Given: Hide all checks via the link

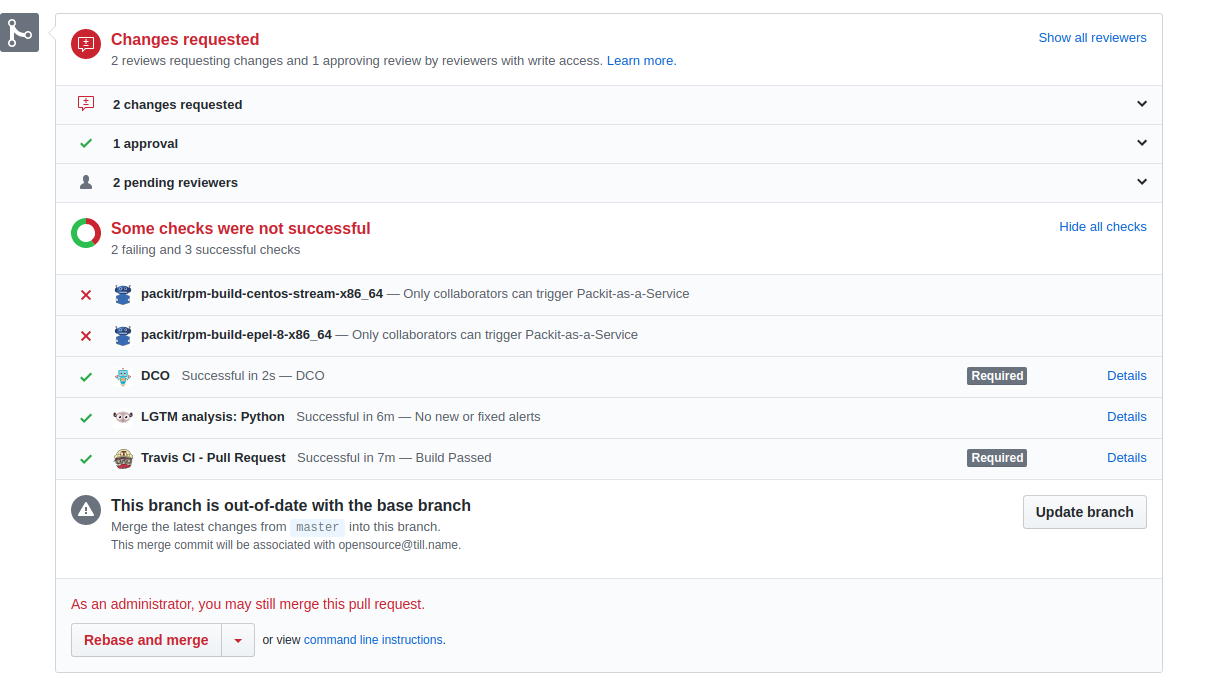Looking at the screenshot, I should coord(1103,227).
